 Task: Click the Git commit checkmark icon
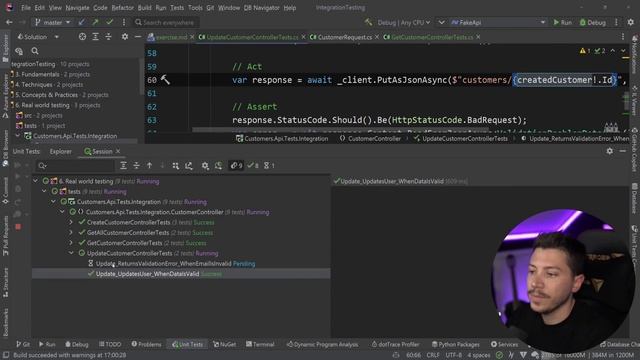point(109,22)
